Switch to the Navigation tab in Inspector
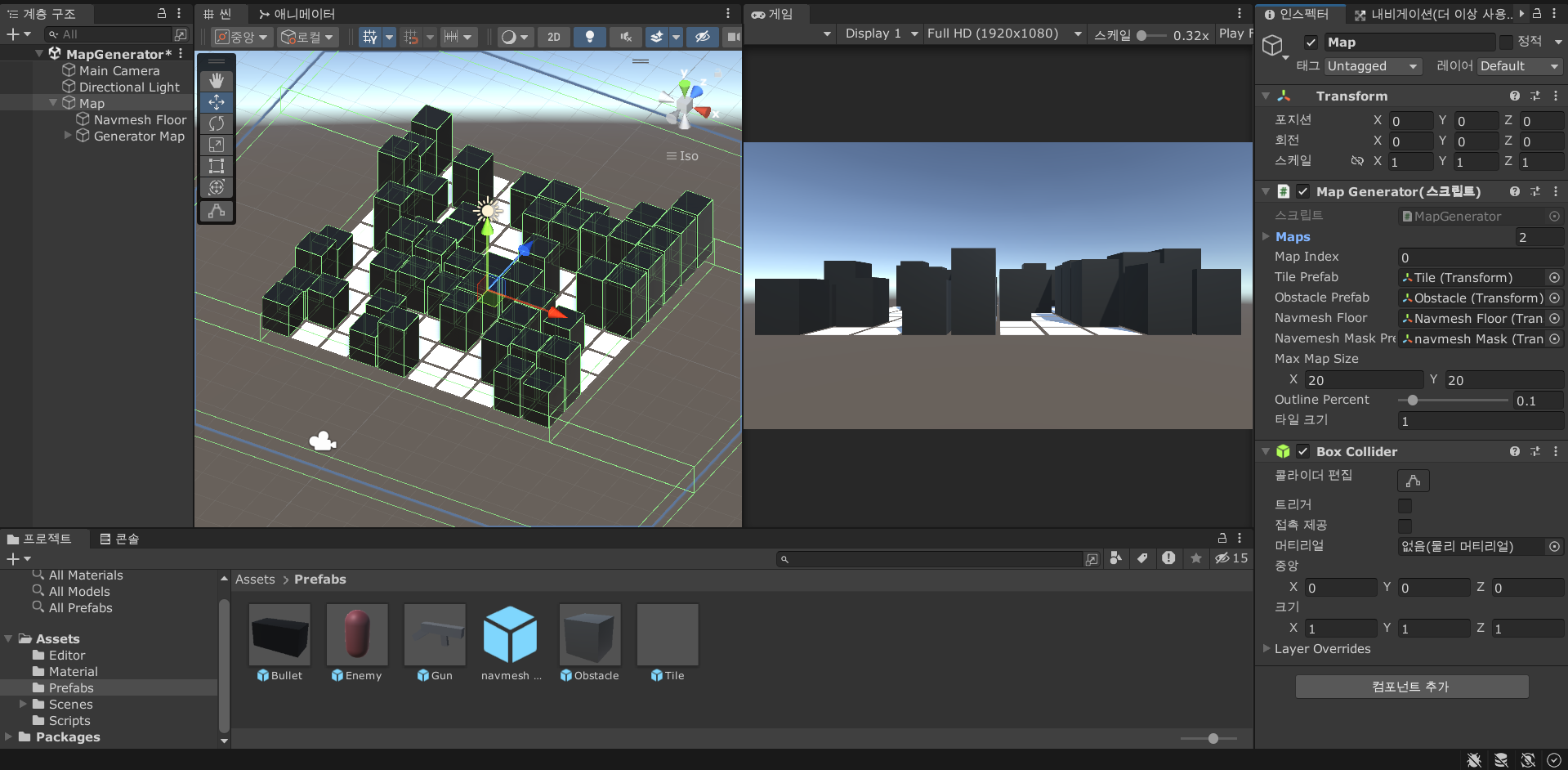 pyautogui.click(x=1432, y=14)
